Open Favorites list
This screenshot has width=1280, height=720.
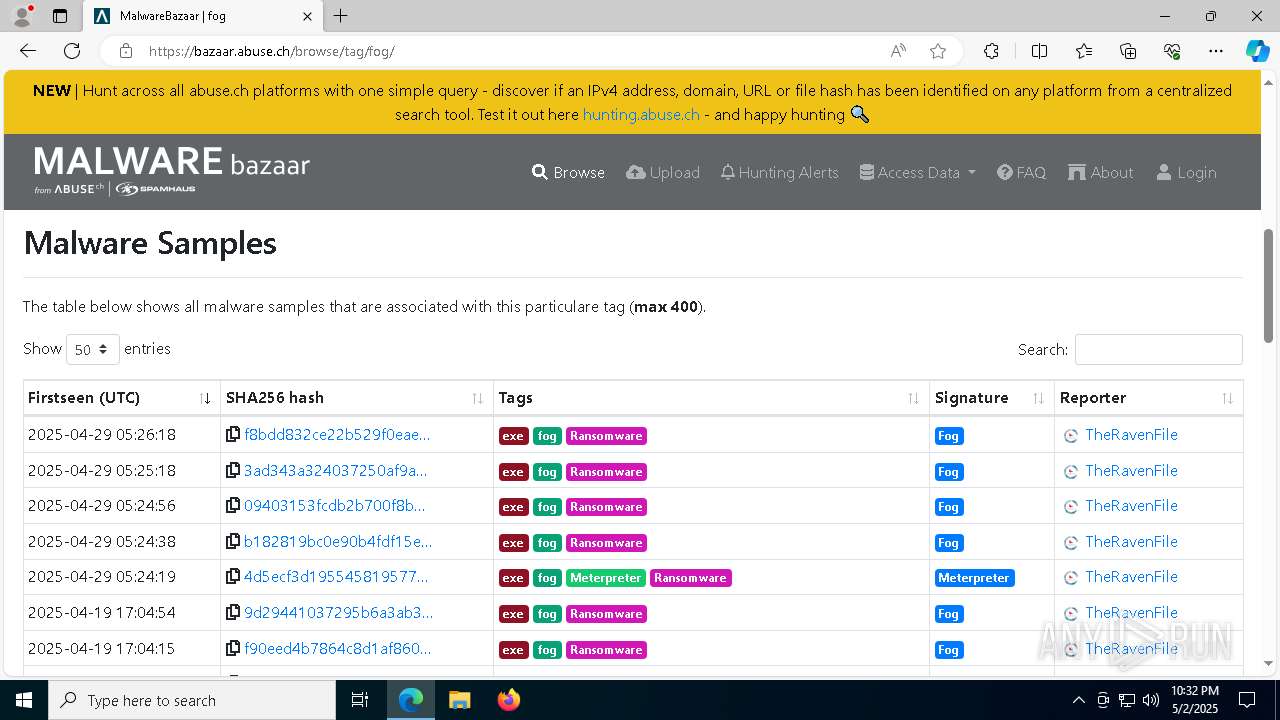click(x=1084, y=51)
